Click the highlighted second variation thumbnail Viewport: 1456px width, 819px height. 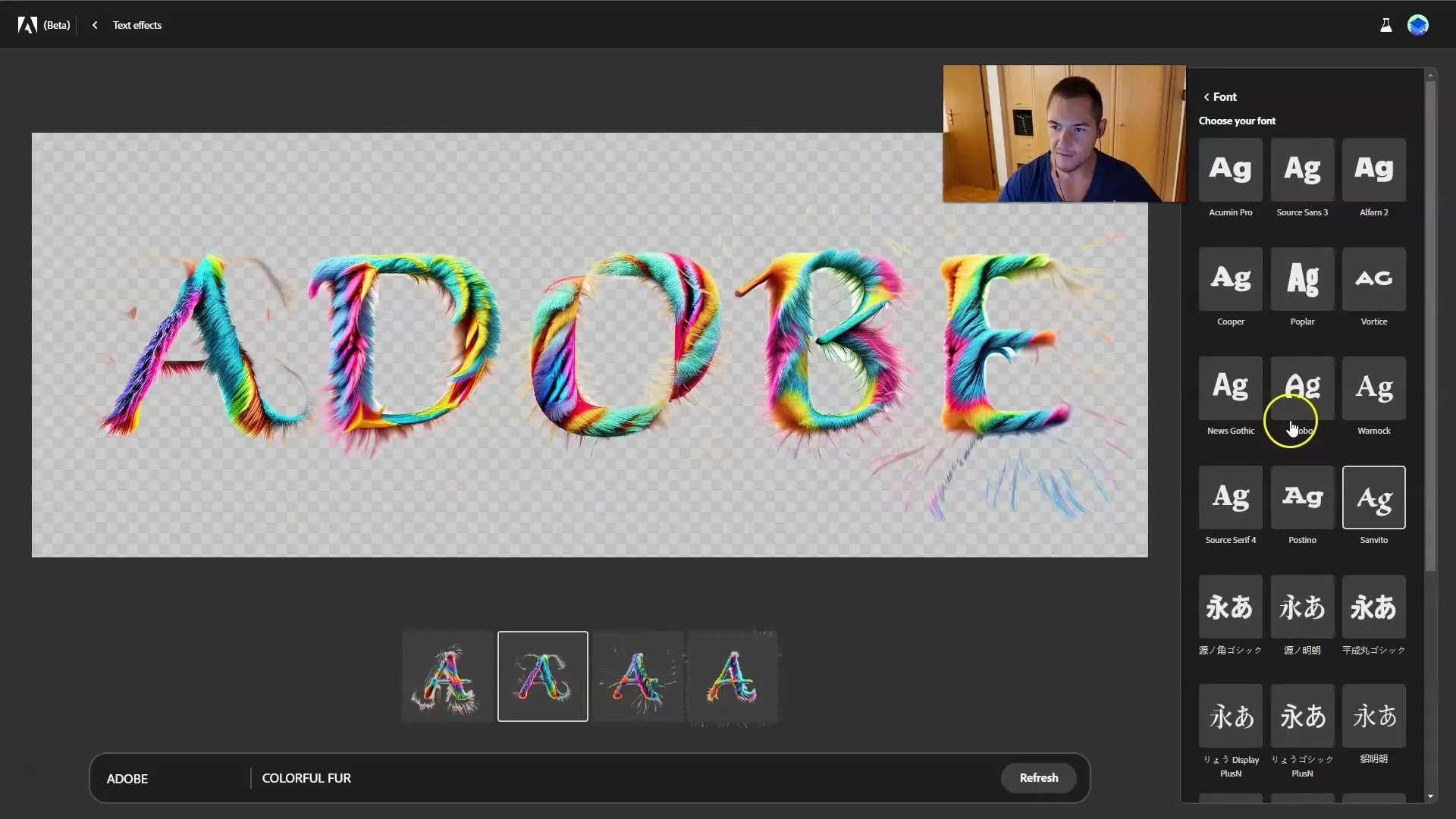(x=542, y=676)
